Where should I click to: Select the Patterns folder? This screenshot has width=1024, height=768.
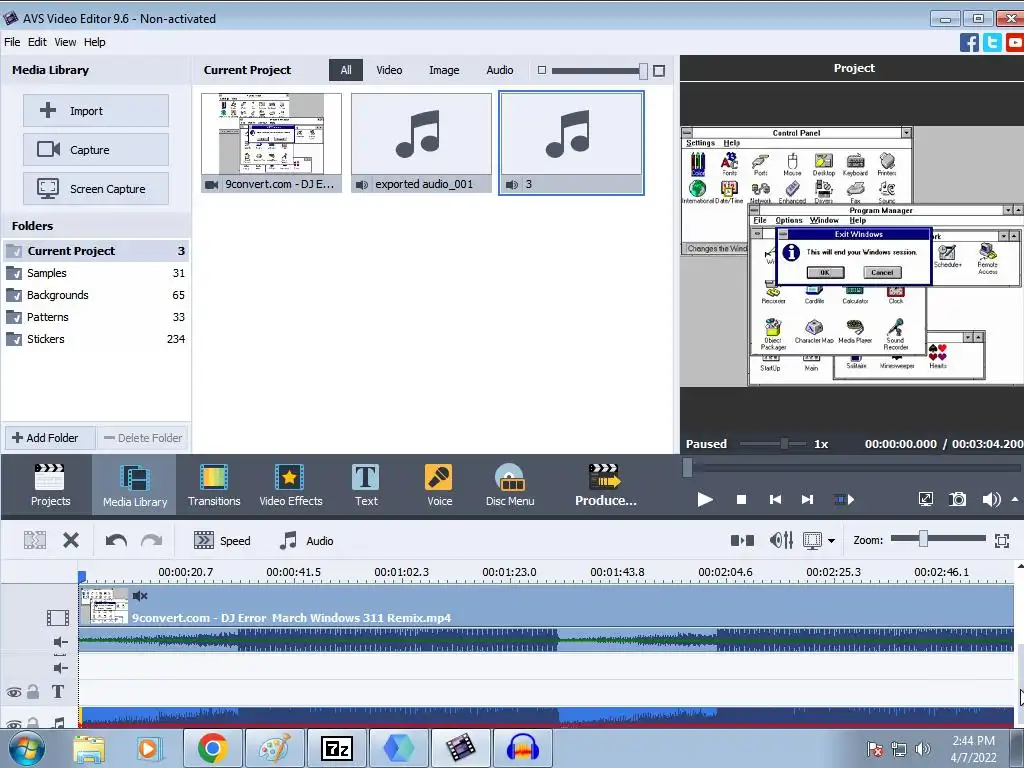pyautogui.click(x=96, y=317)
